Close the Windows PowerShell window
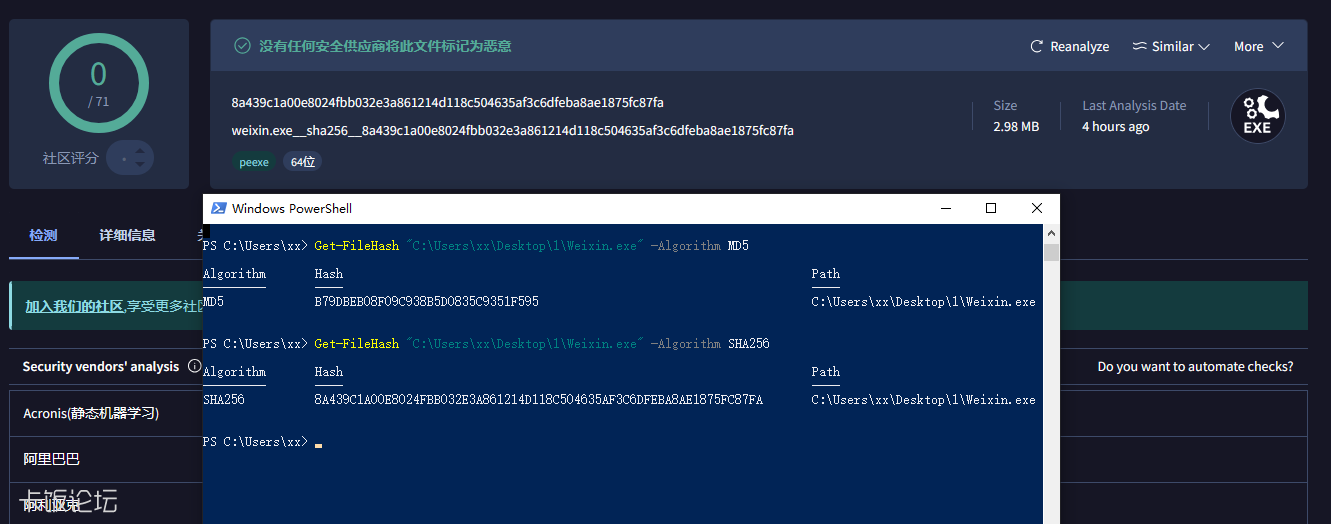 (1036, 208)
